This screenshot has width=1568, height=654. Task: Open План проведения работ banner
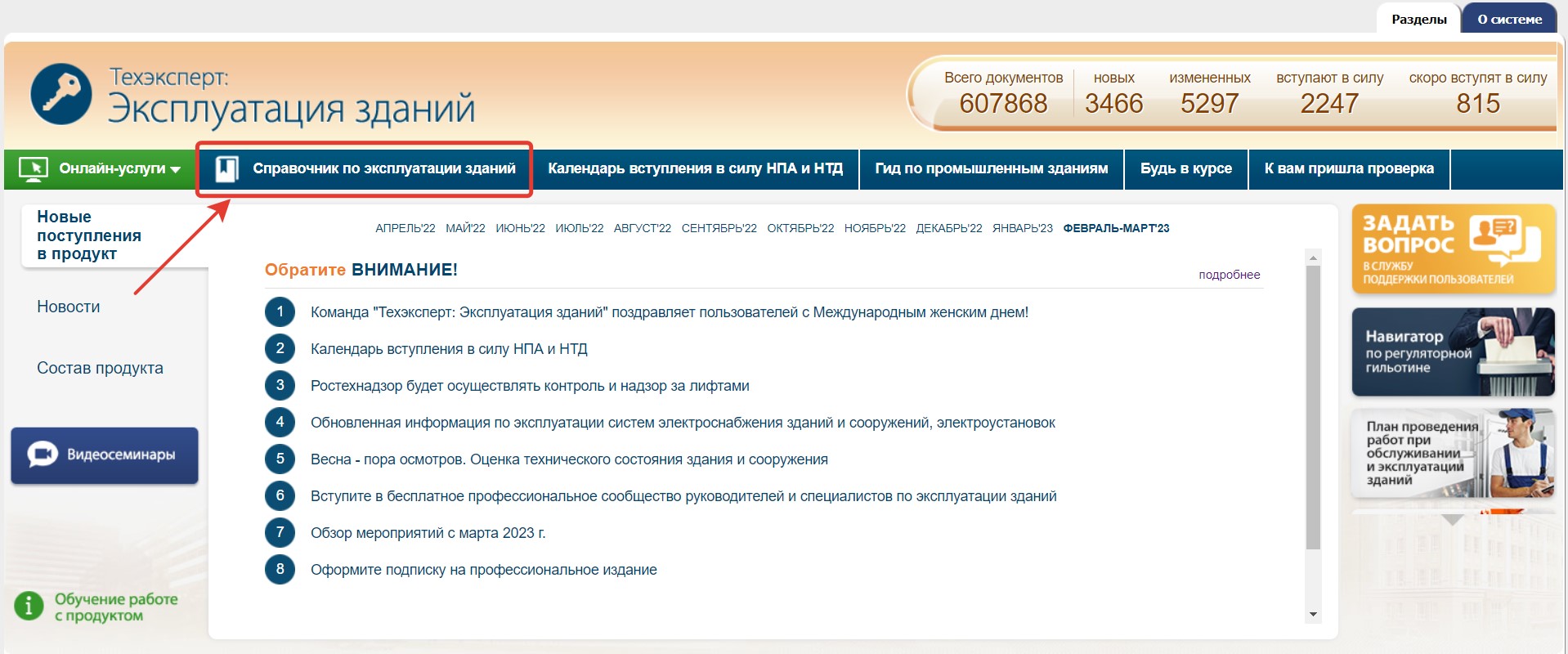1453,454
